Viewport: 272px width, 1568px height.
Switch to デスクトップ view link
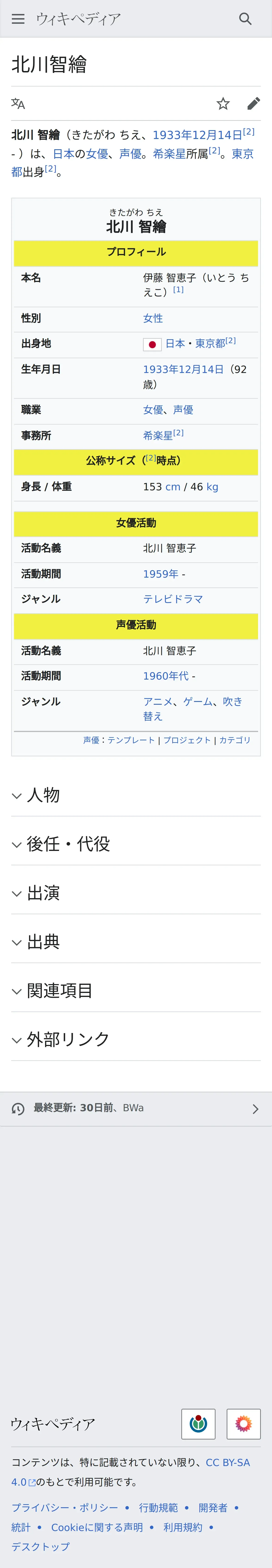pos(41,1546)
